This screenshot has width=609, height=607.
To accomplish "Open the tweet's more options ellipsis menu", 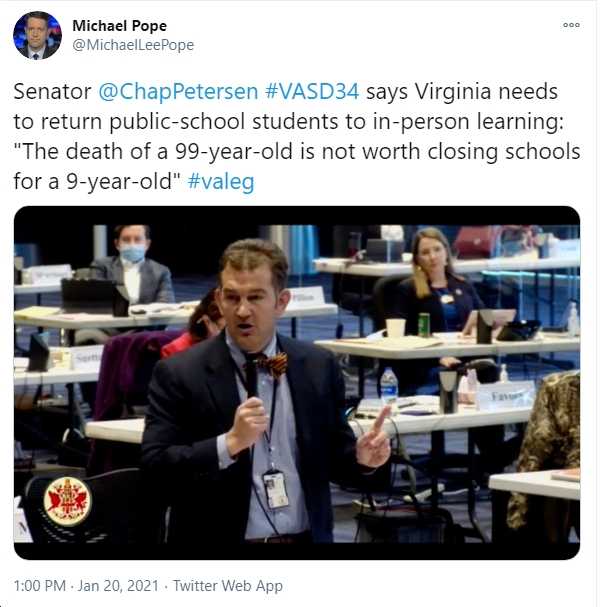I will click(571, 25).
